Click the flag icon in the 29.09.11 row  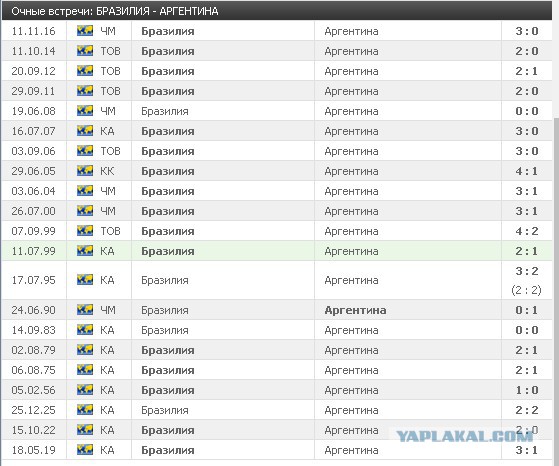[85, 91]
